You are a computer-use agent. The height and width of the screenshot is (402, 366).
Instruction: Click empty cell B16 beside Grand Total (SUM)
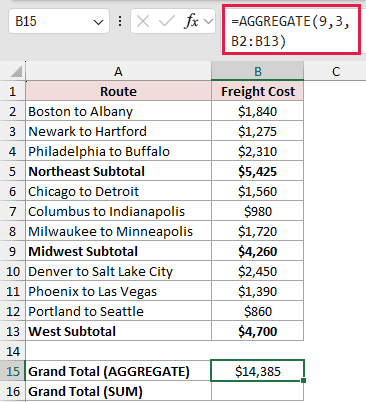pos(258,391)
